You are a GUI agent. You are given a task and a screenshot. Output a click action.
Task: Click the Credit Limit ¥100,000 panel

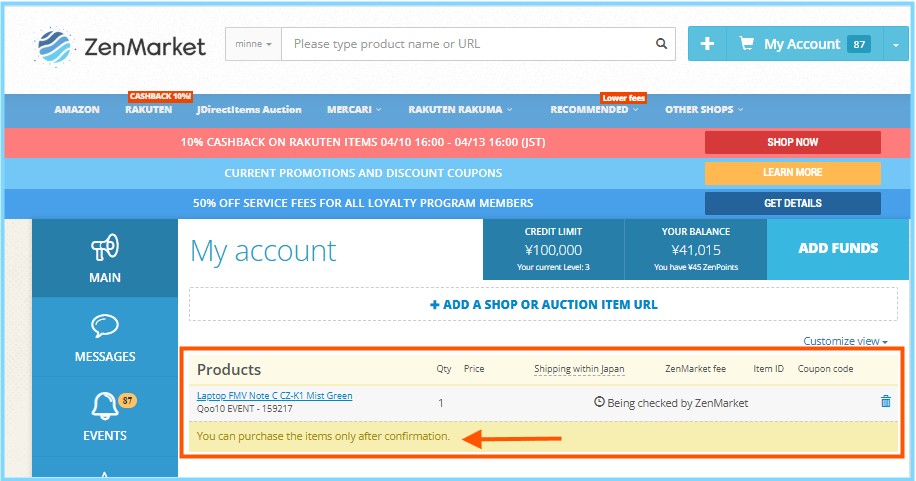point(553,250)
